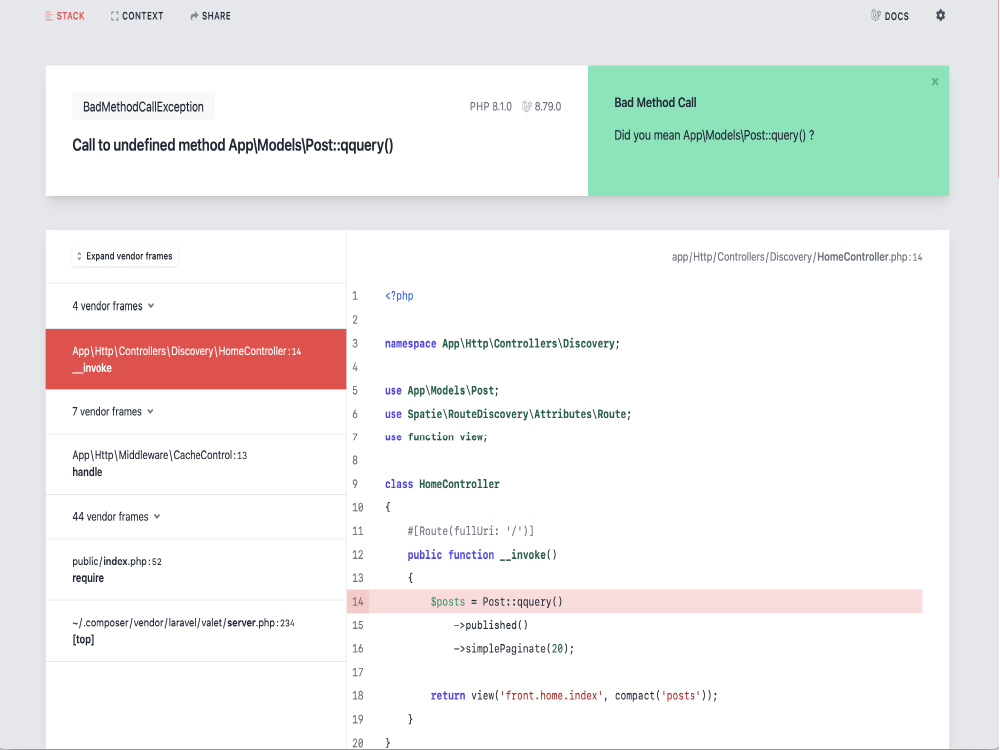Click the BadMethodCallException label

point(143,107)
